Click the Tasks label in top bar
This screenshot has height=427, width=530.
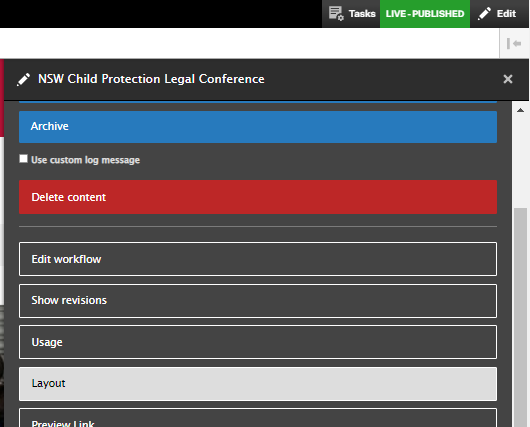[x=362, y=14]
